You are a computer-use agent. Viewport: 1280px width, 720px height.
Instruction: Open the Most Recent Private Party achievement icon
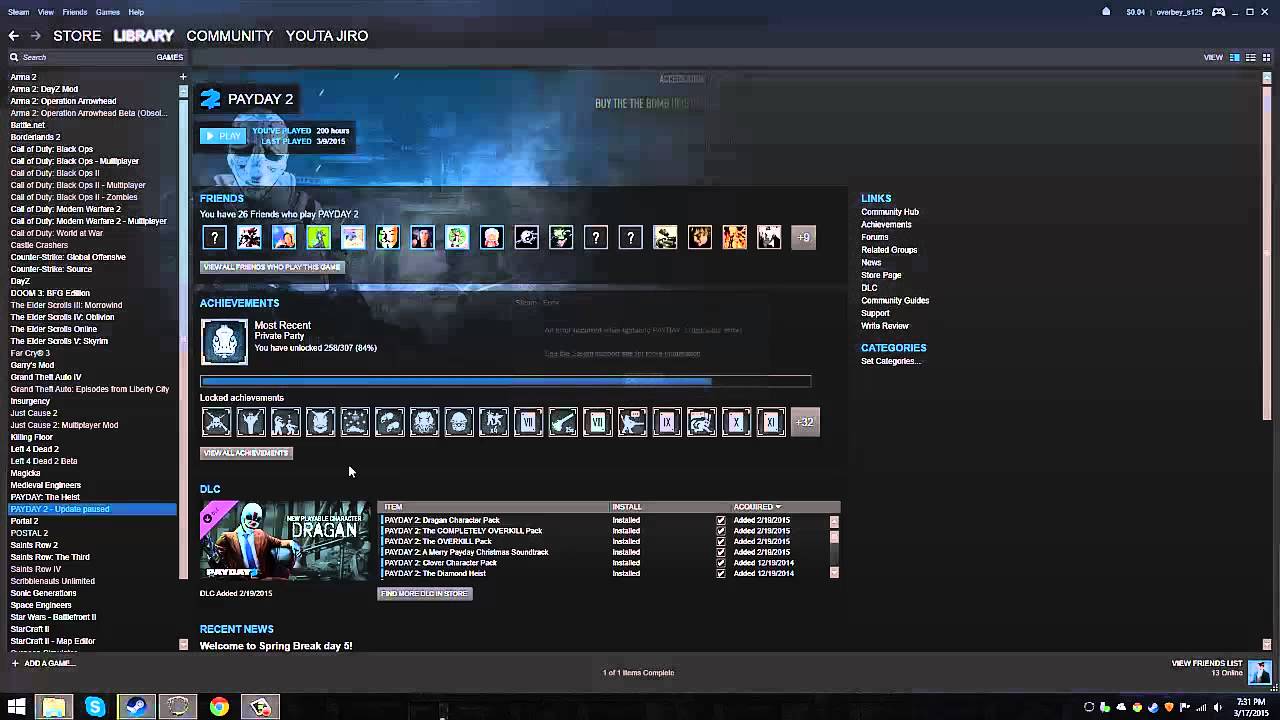click(x=224, y=342)
